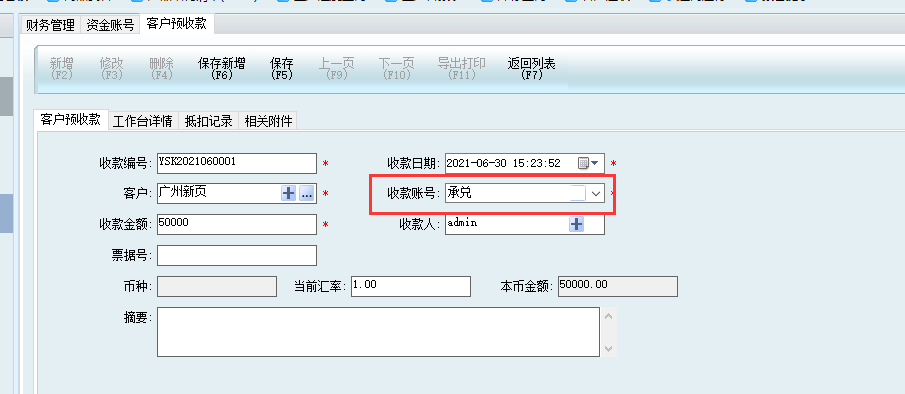Click 导出打印 (F11) toolbar item
Screen dimensions: 905x394
[x=462, y=68]
